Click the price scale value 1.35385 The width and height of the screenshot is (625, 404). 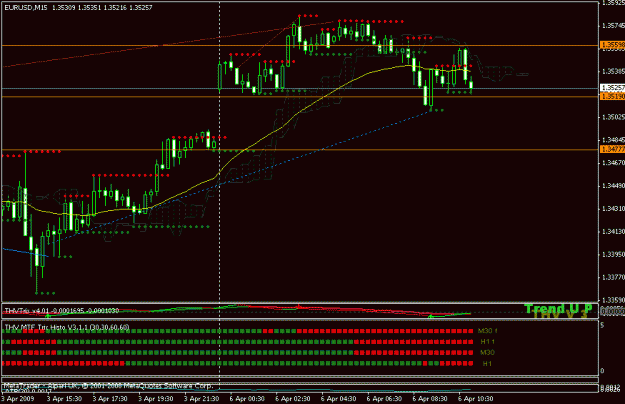pyautogui.click(x=613, y=71)
